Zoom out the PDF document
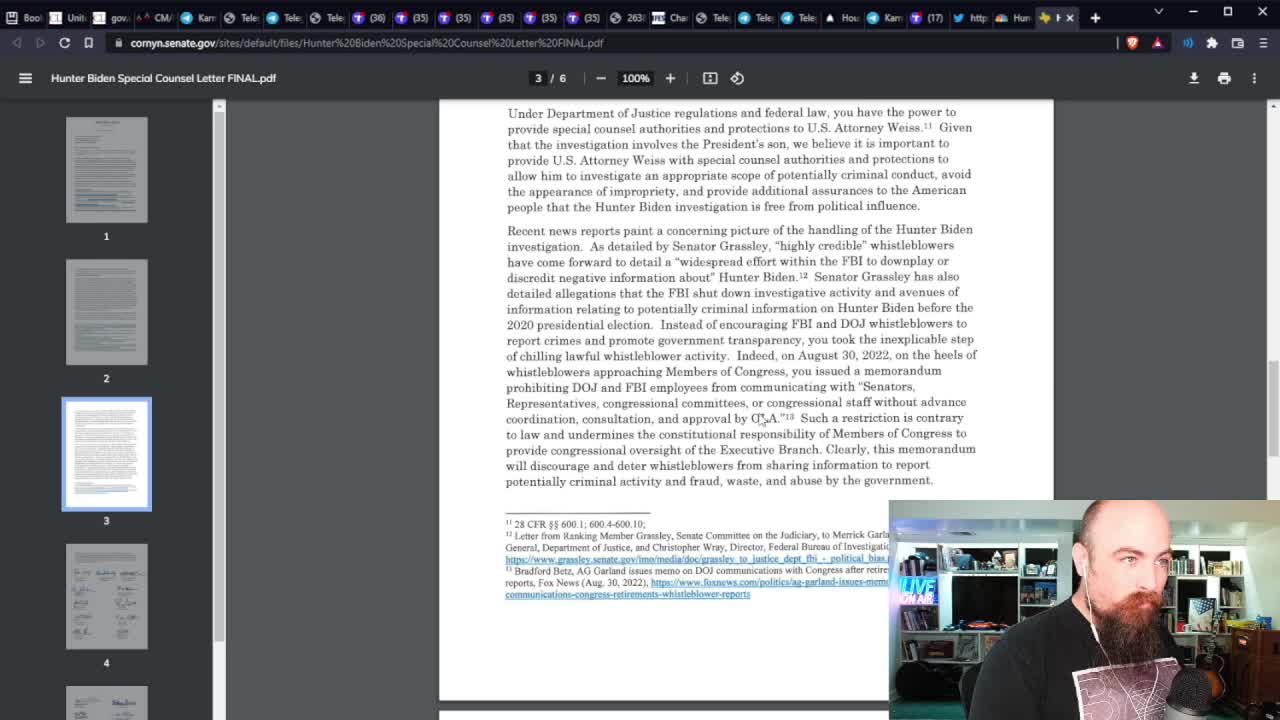The image size is (1280, 720). pos(601,78)
